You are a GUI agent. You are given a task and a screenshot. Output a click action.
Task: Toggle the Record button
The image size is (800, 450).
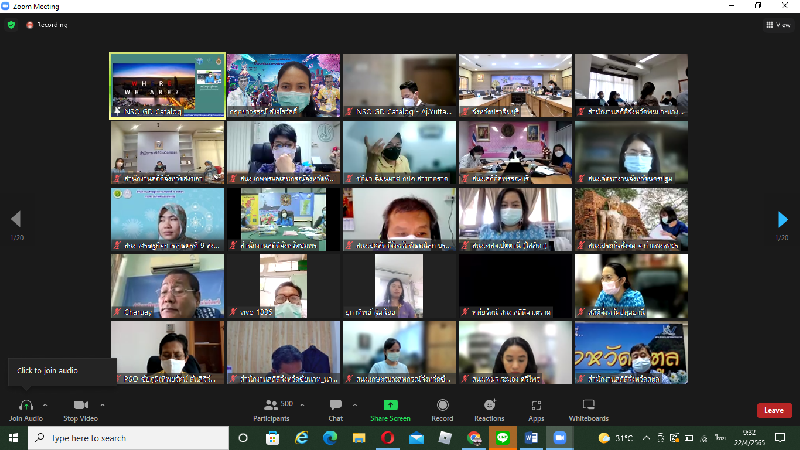click(442, 405)
